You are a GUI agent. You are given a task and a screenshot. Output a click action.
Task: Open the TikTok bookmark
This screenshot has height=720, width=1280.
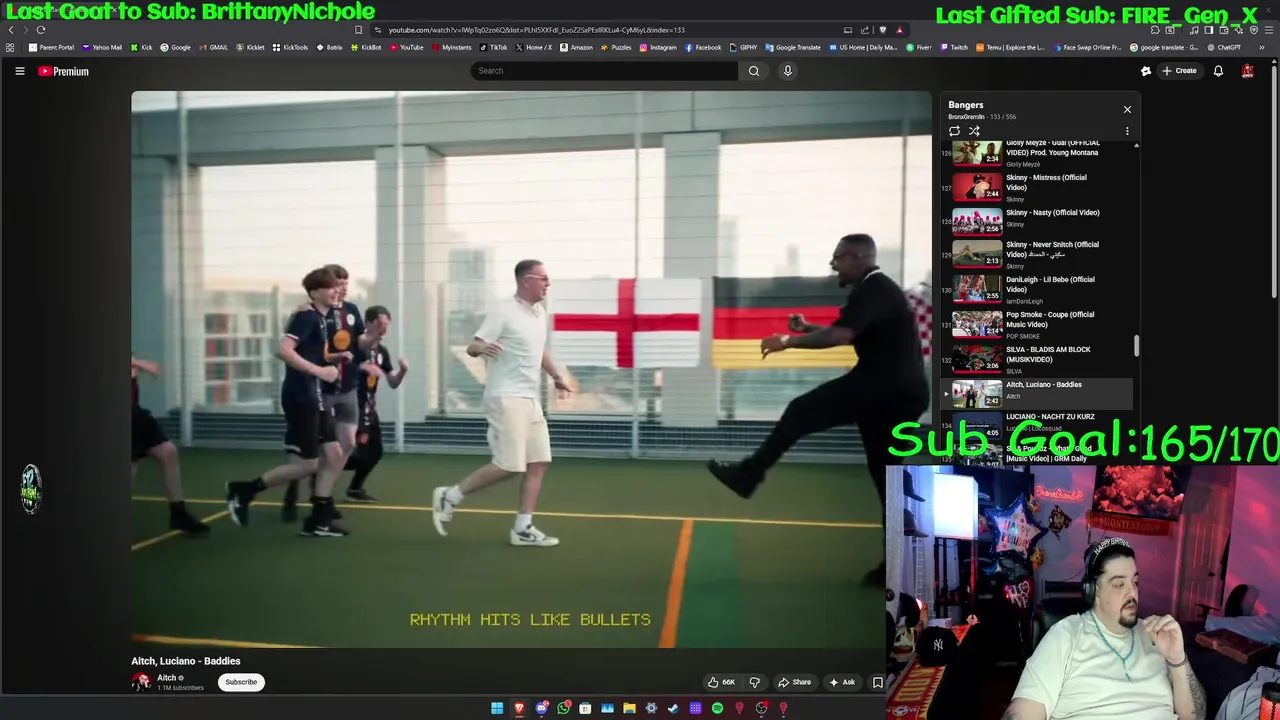click(493, 47)
